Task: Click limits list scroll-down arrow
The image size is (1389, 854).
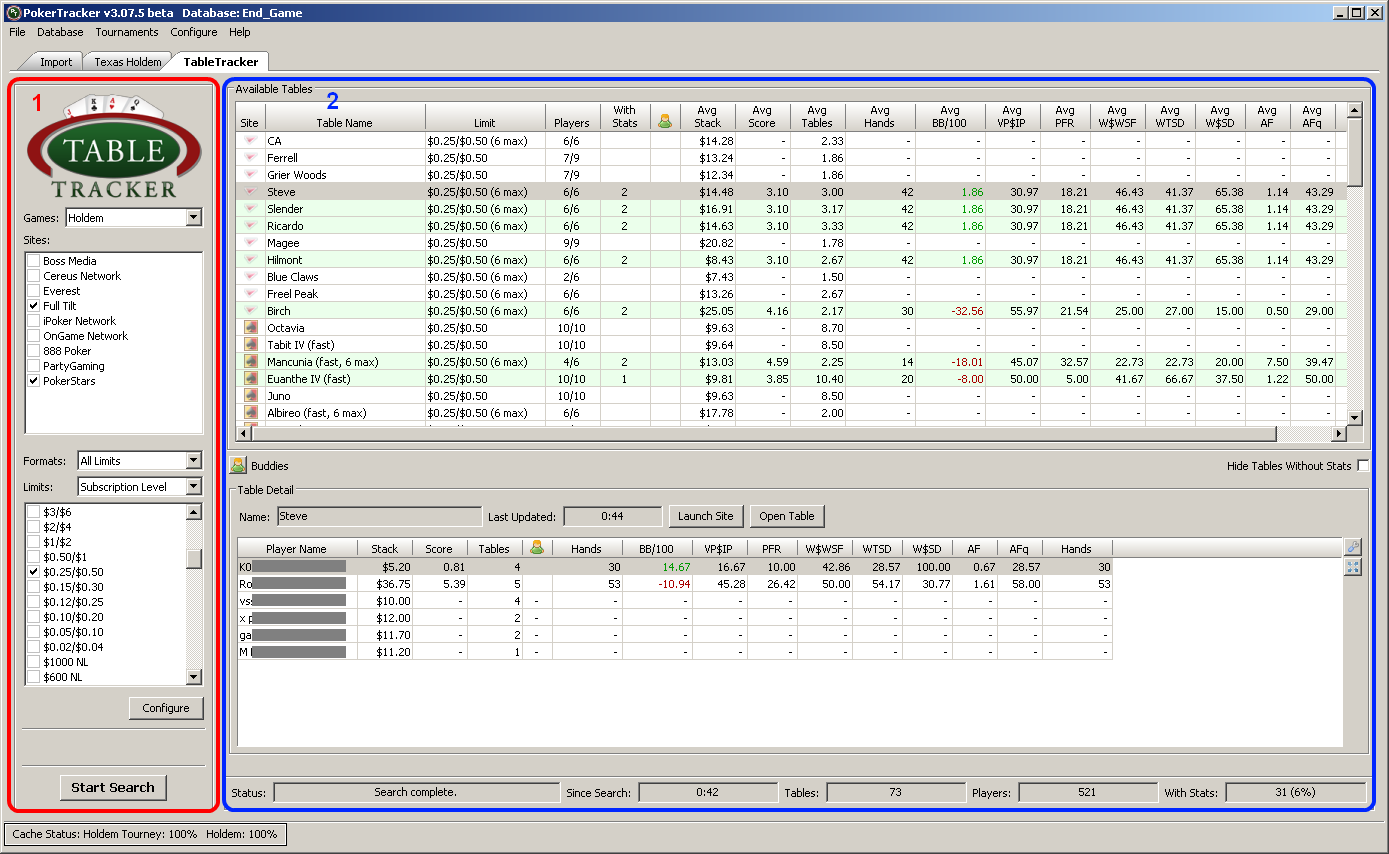Action: [194, 677]
